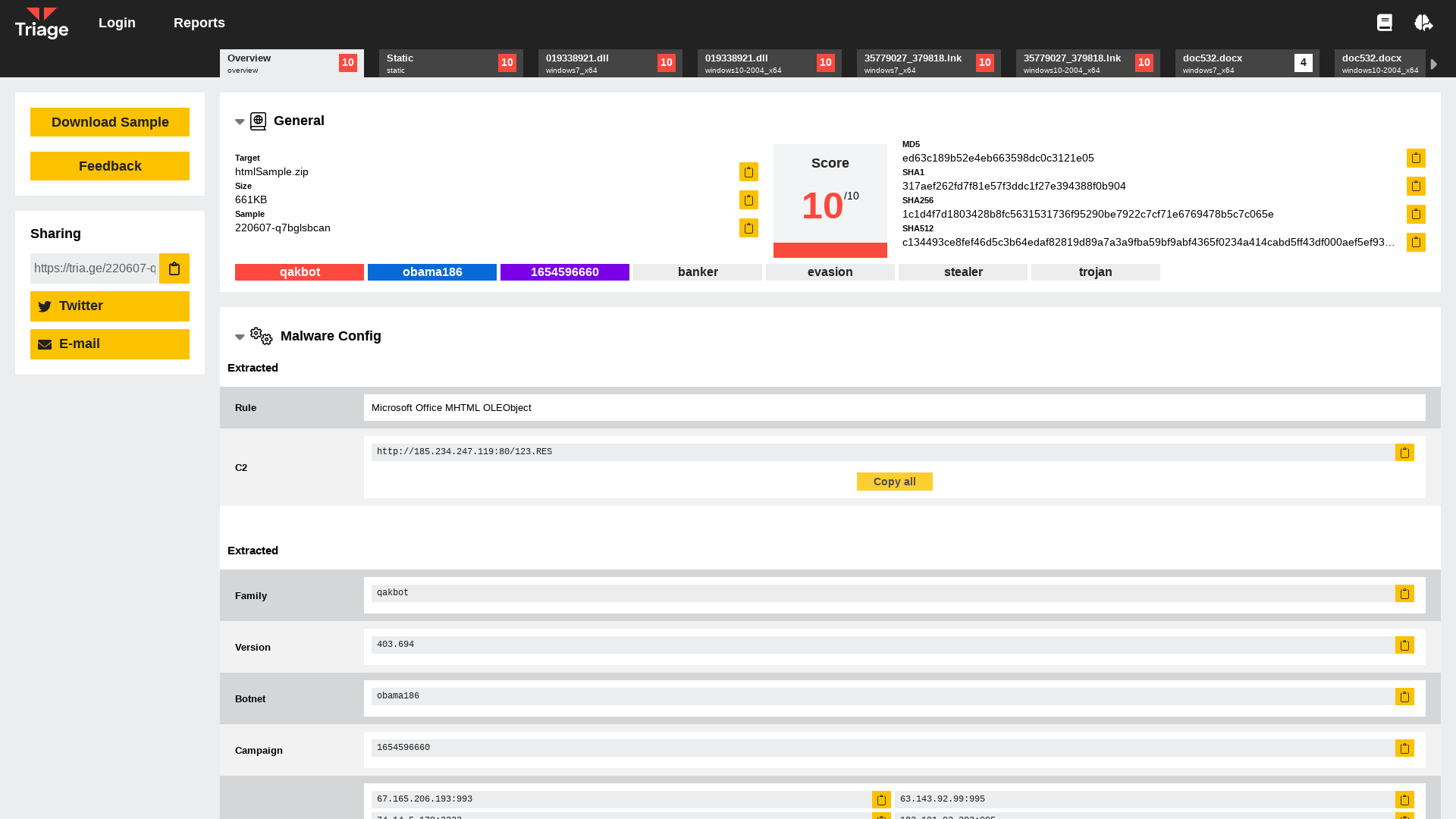Select the doc532.docx windows7_x64 report tab

click(x=1247, y=63)
